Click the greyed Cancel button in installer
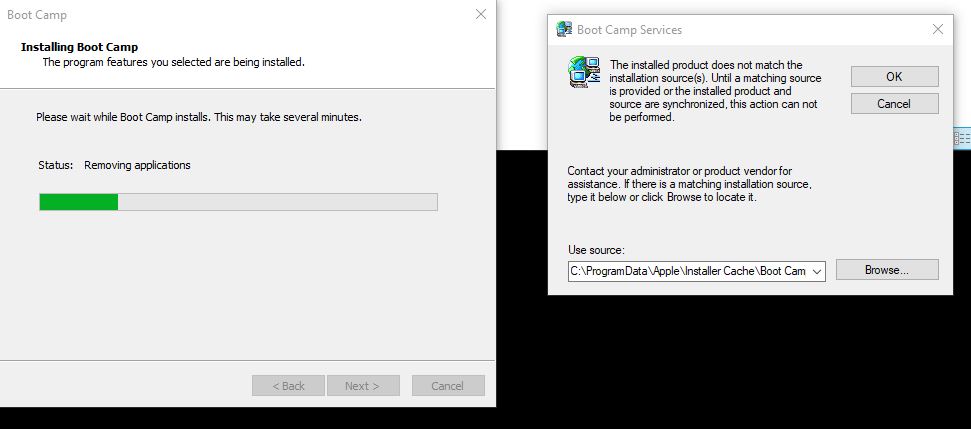Image resolution: width=971 pixels, height=429 pixels. (448, 386)
